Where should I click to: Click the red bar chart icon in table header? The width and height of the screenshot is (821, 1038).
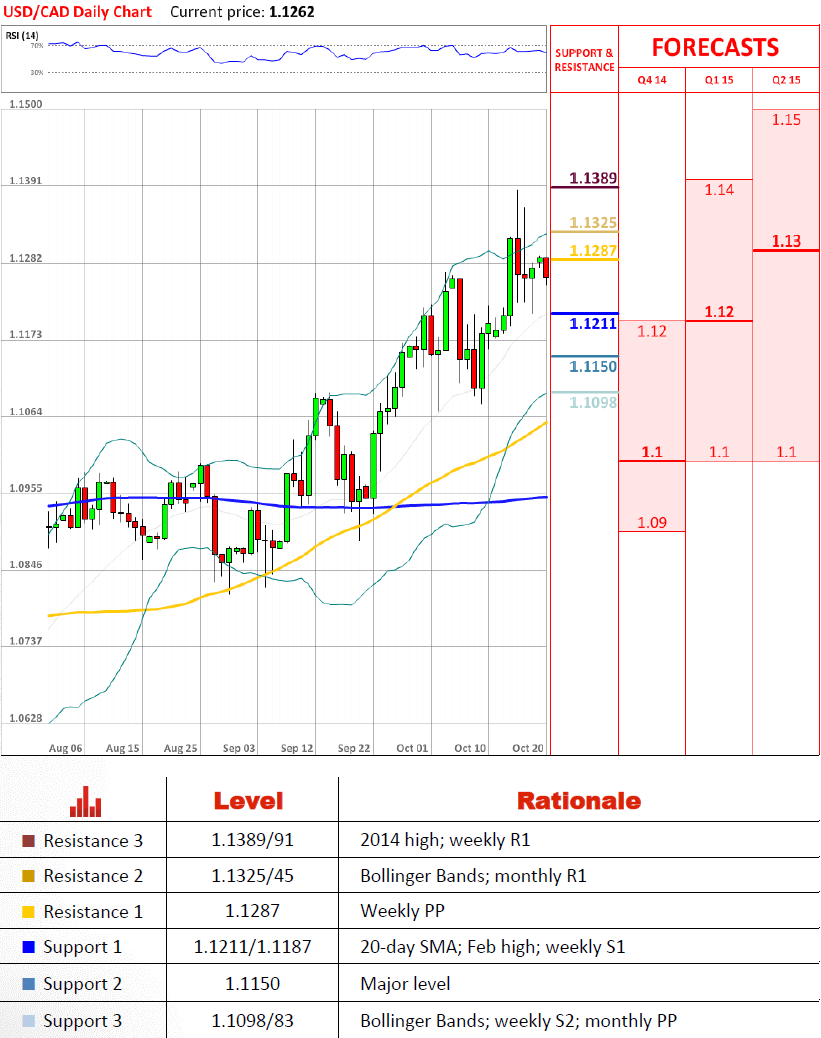85,801
